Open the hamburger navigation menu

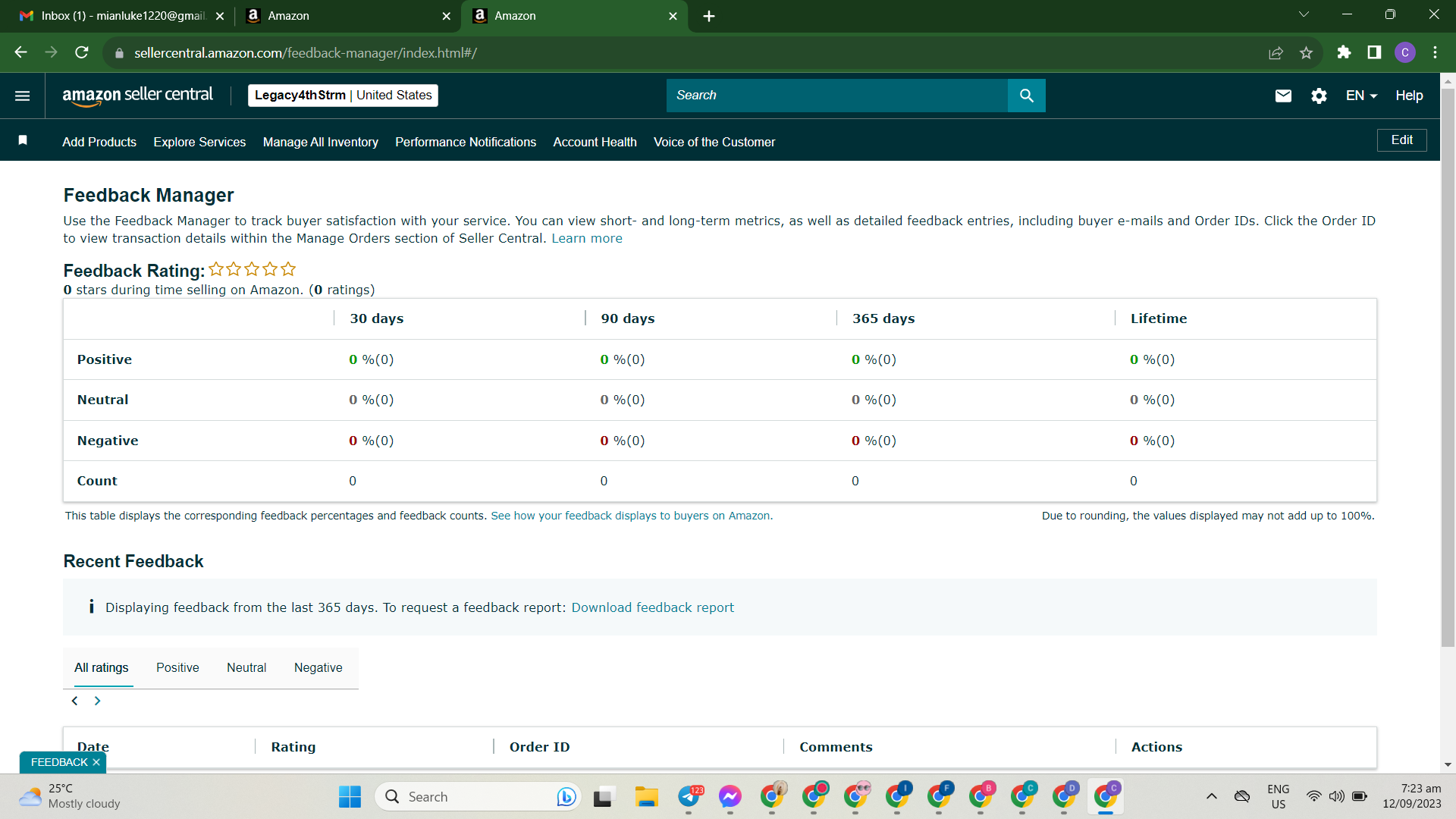[22, 96]
